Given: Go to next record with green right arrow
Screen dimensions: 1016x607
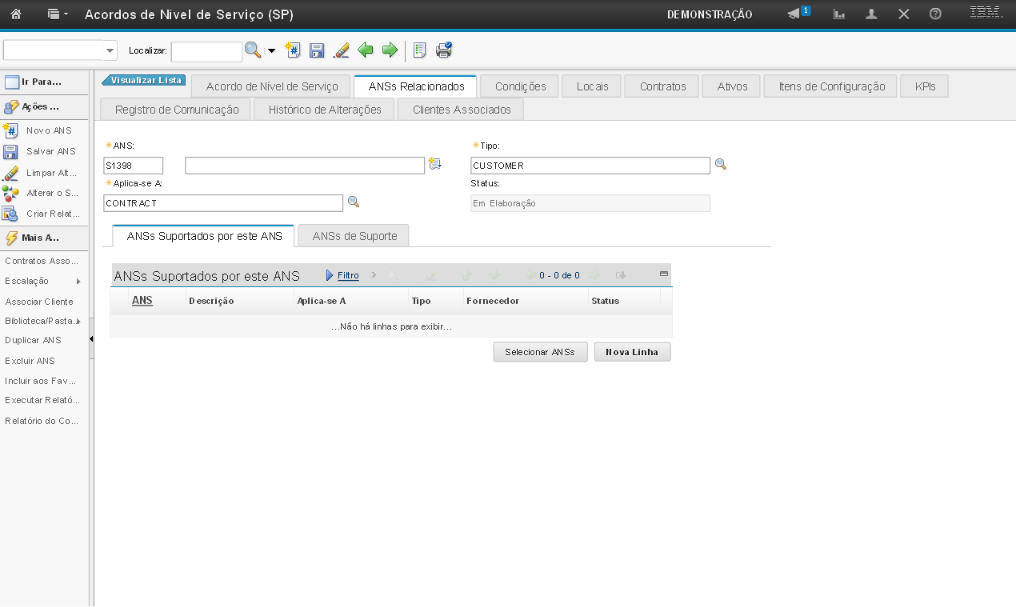Looking at the screenshot, I should (x=389, y=50).
